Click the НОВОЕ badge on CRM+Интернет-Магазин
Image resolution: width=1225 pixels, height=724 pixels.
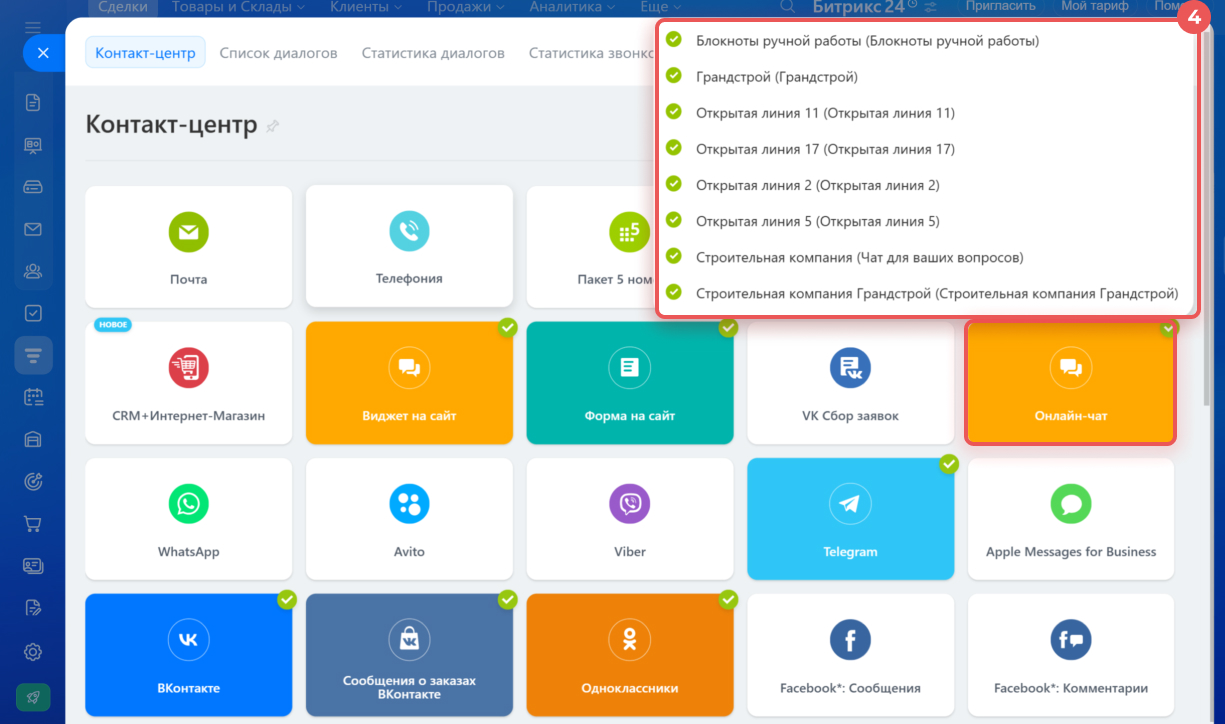114,325
